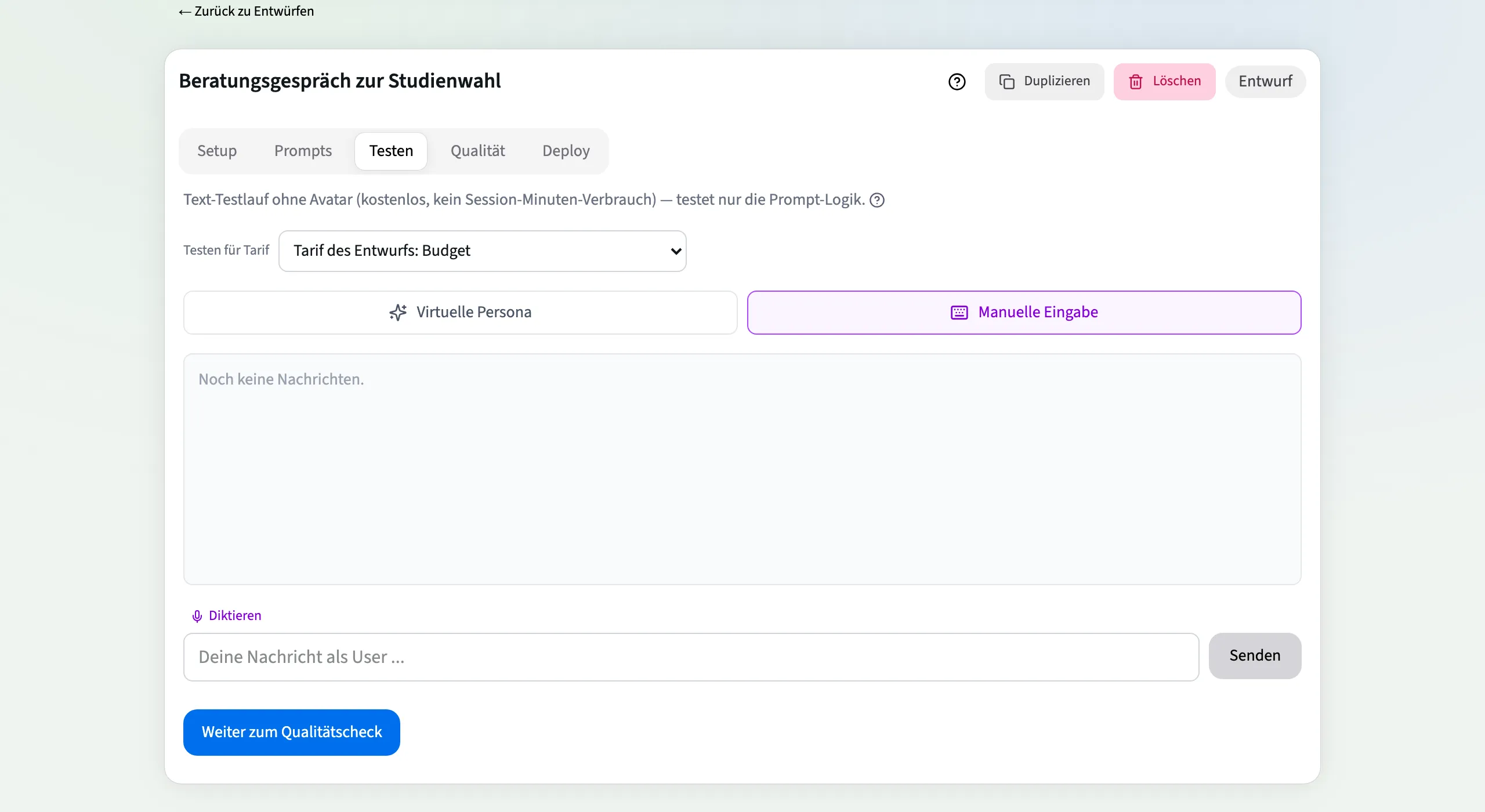Focus the Deine Nachricht als User field
Image resolution: width=1485 pixels, height=812 pixels.
point(691,657)
